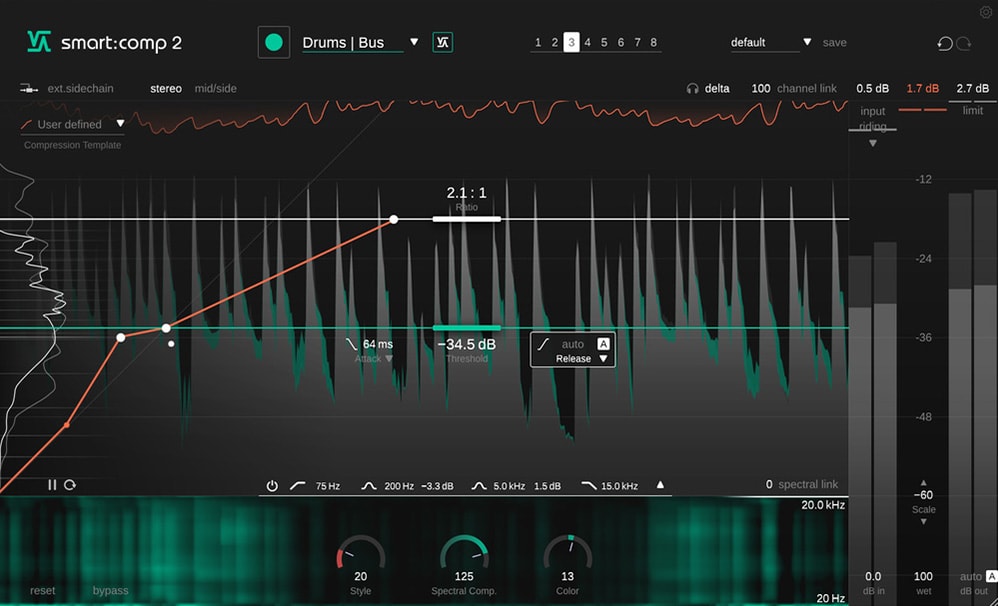998x606 pixels.
Task: Switch to state slot 4
Action: click(x=587, y=43)
